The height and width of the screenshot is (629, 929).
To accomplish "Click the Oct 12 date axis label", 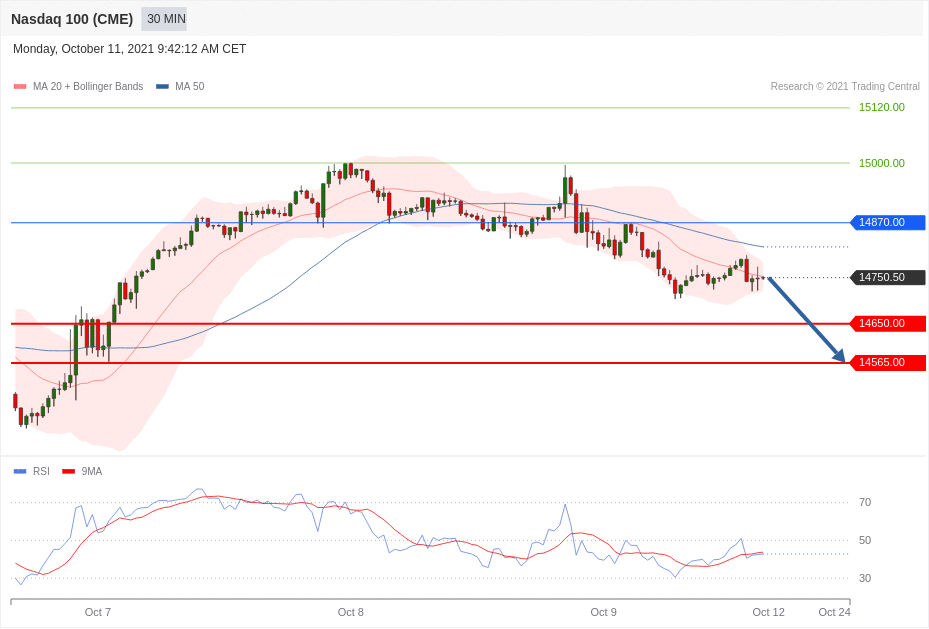I will coord(768,612).
